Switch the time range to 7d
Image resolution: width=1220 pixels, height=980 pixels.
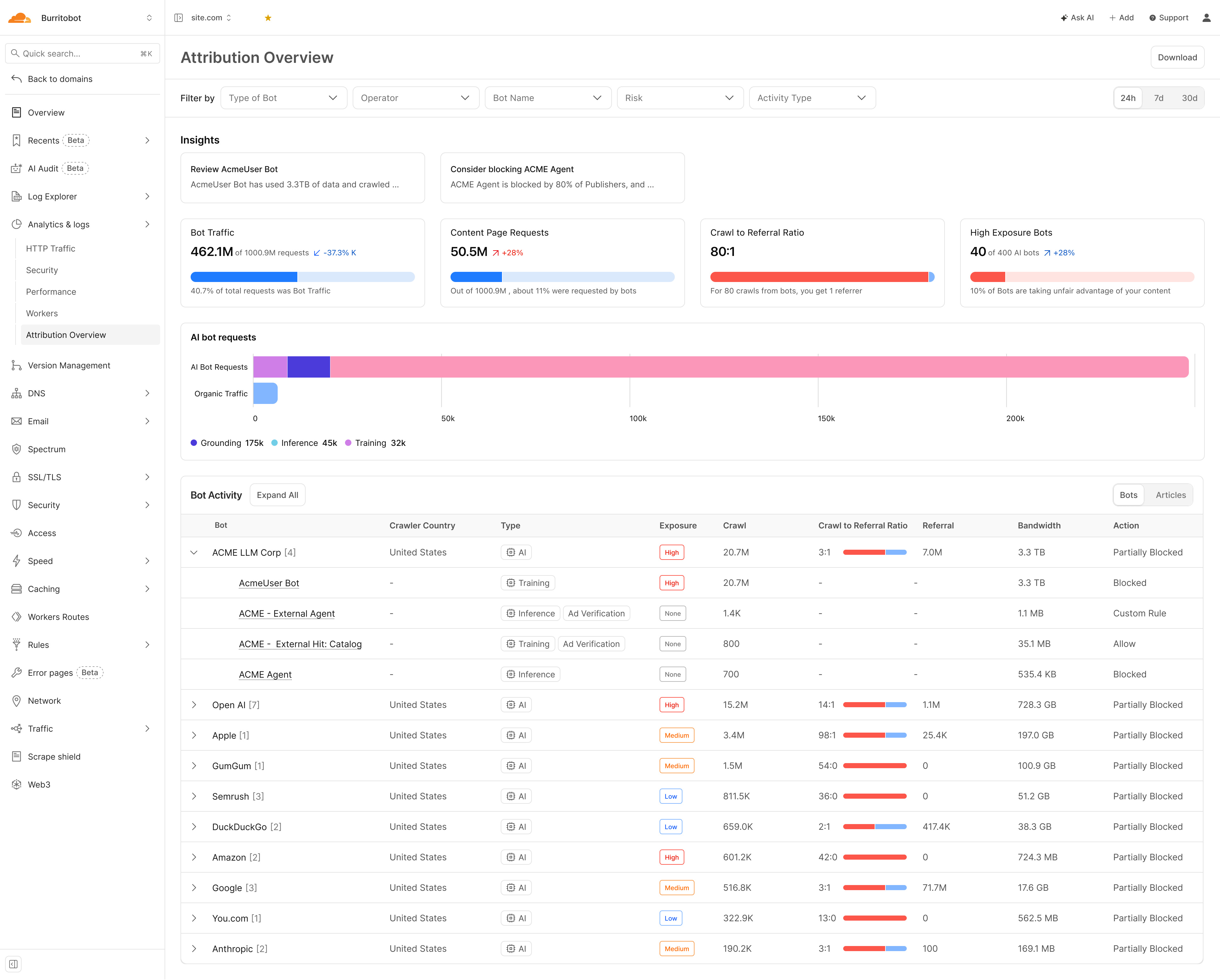tap(1159, 98)
